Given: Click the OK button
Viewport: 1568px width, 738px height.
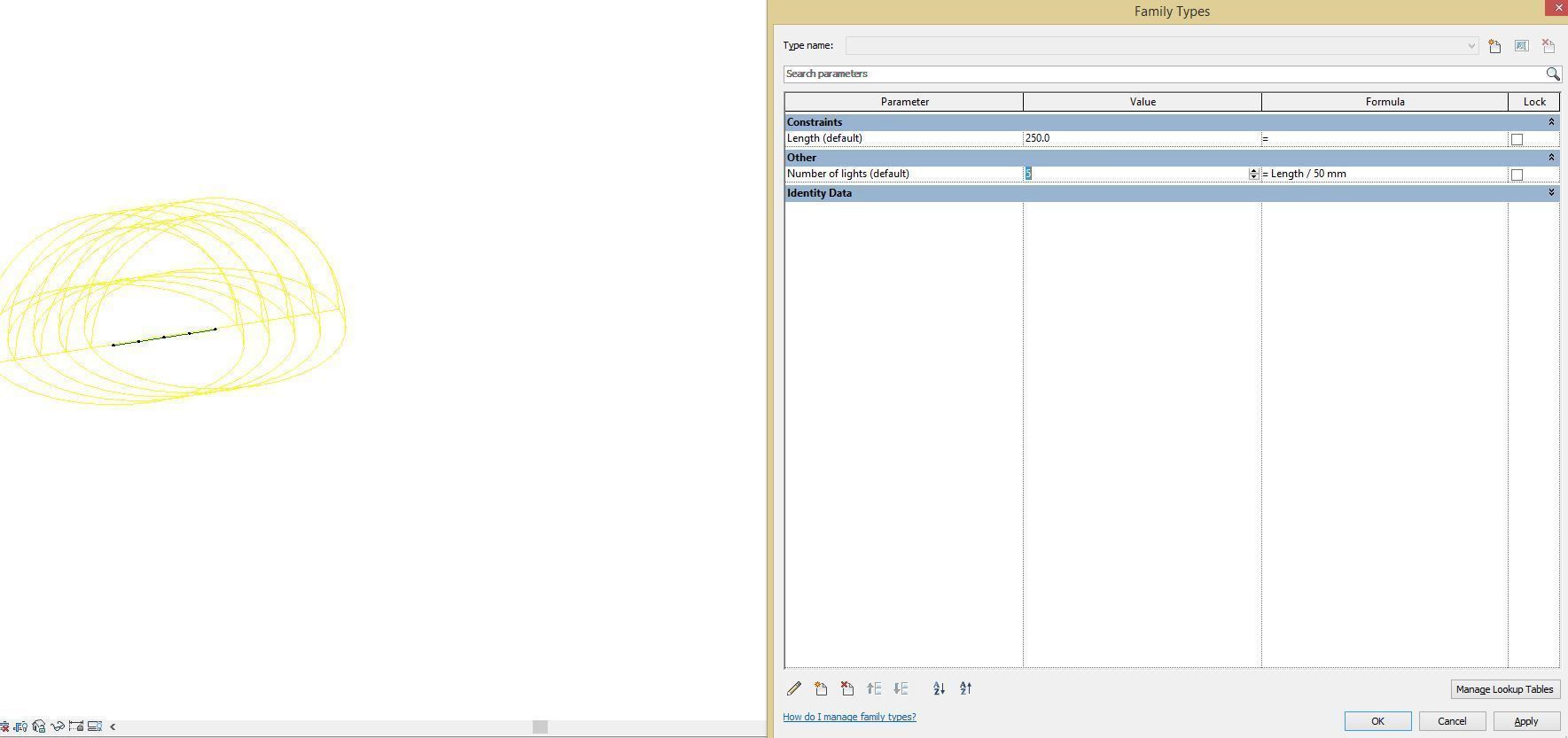Looking at the screenshot, I should (x=1377, y=721).
